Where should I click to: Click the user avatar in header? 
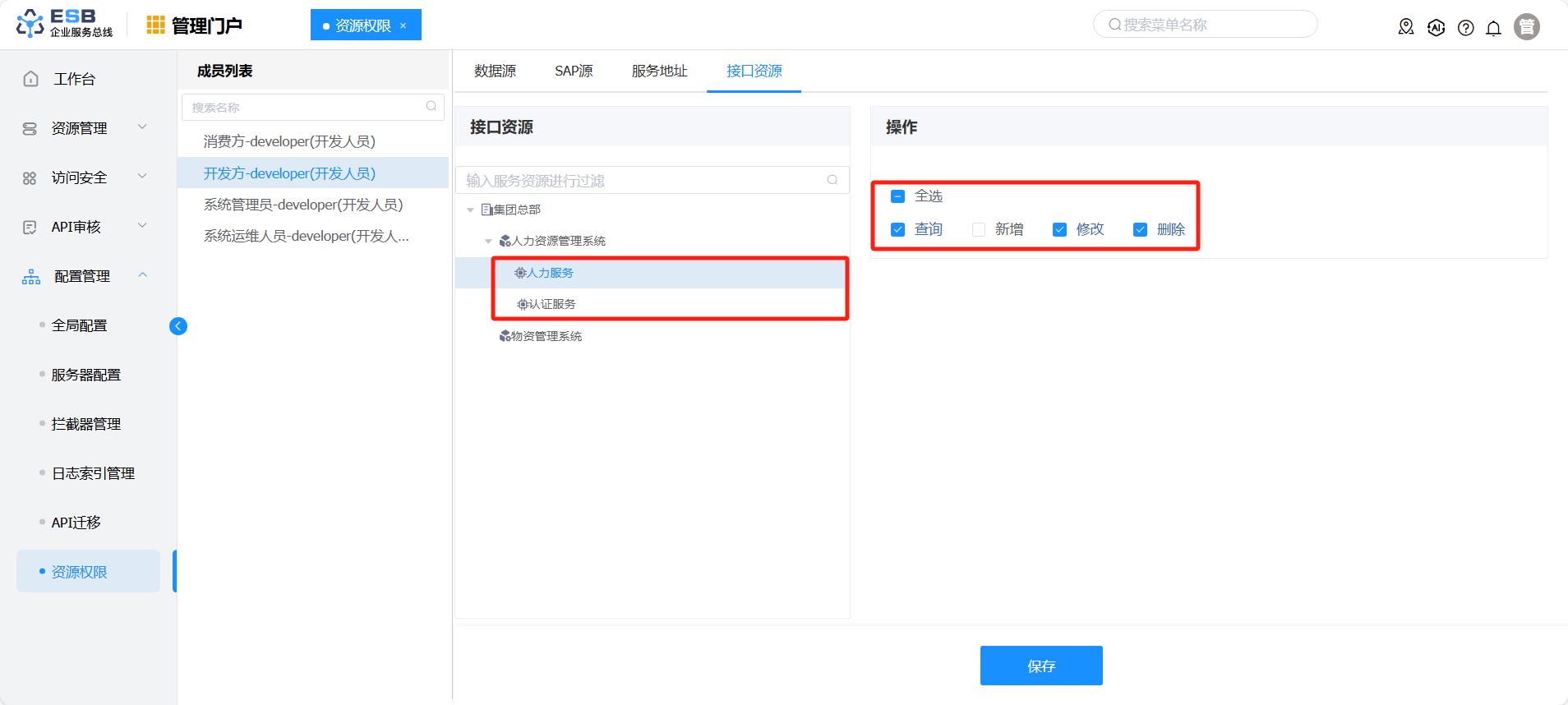click(x=1527, y=26)
